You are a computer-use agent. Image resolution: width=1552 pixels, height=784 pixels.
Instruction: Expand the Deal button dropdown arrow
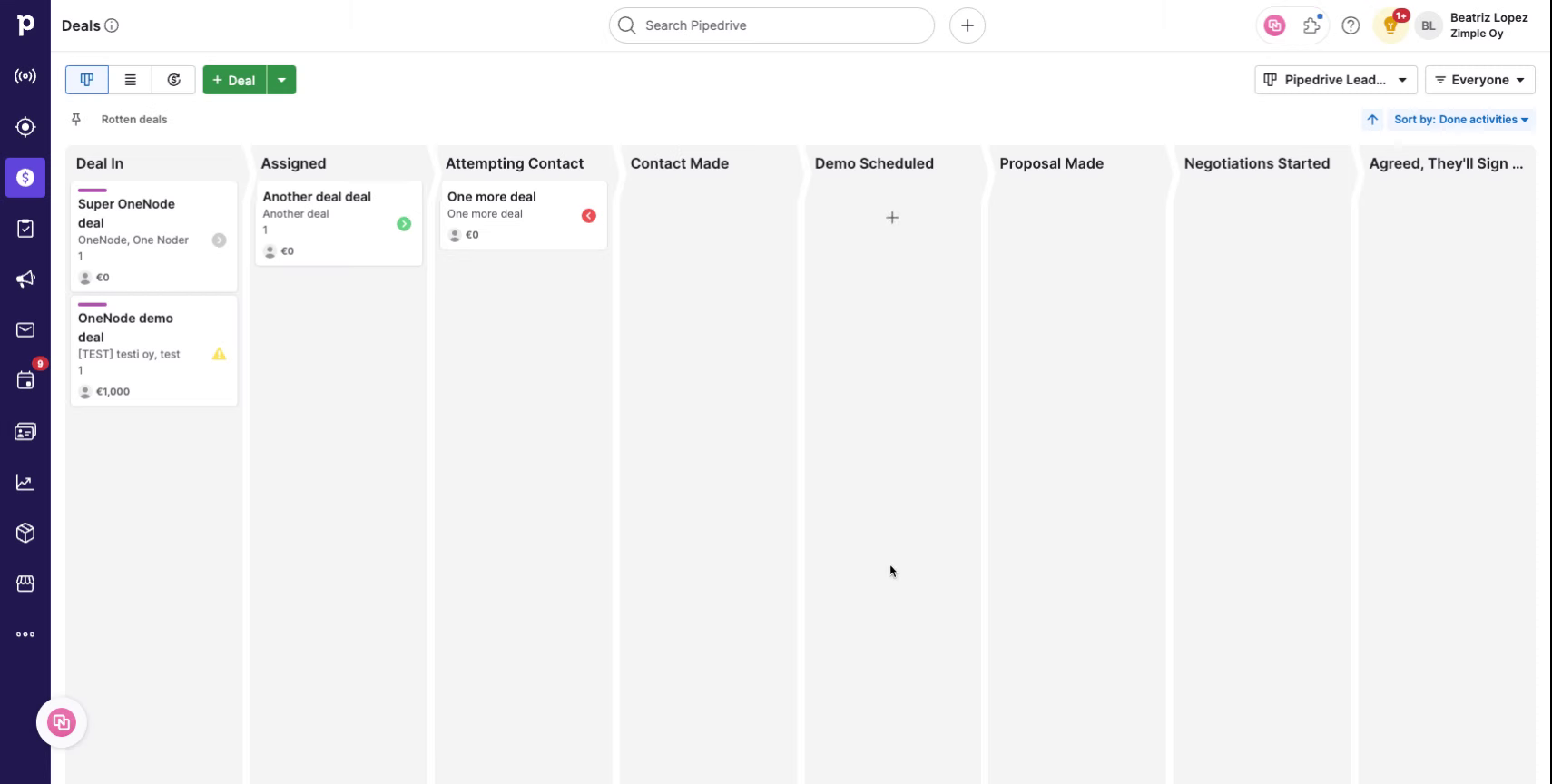tap(282, 80)
